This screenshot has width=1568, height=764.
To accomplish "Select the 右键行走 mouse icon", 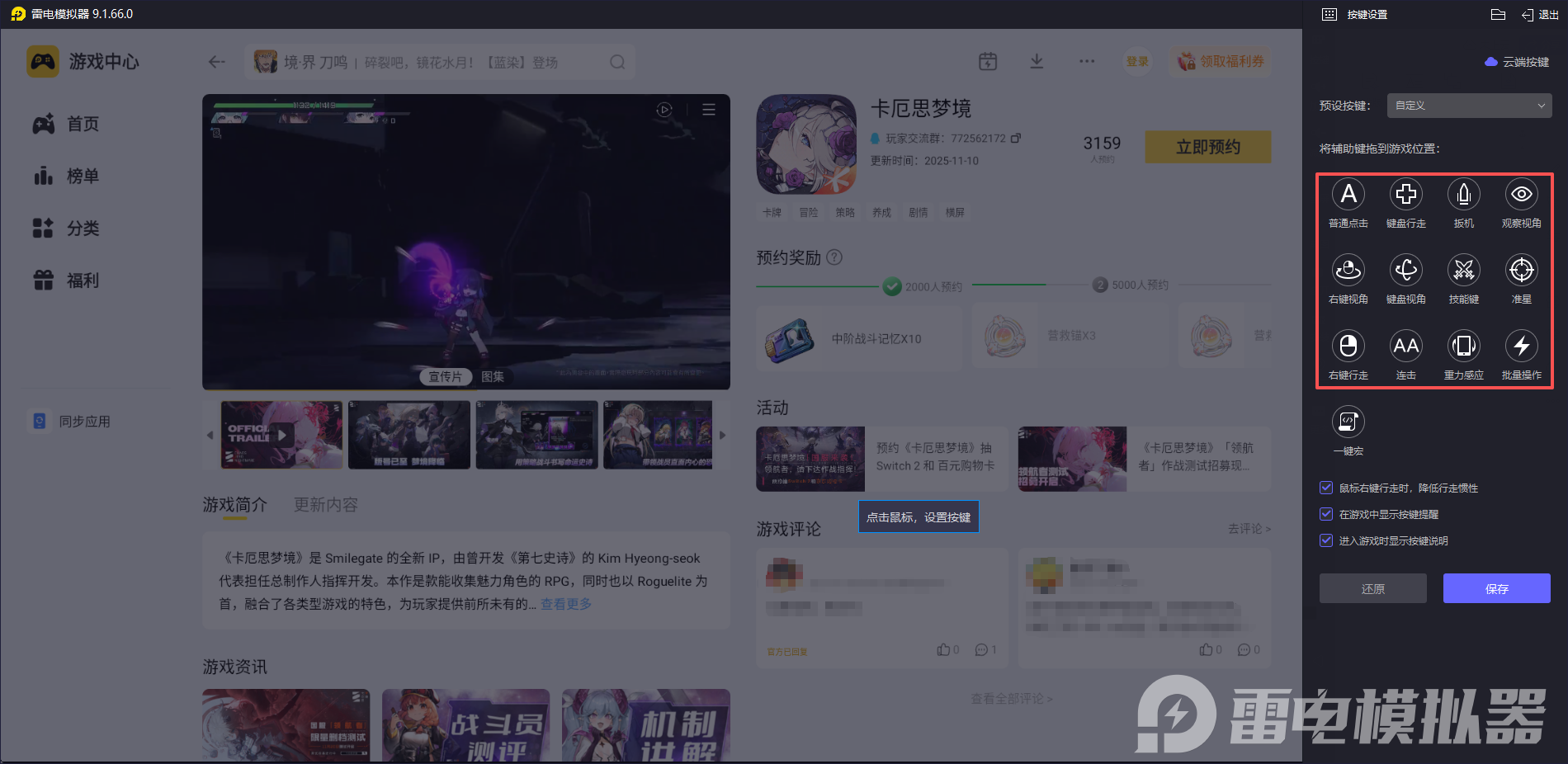I will (x=1348, y=346).
